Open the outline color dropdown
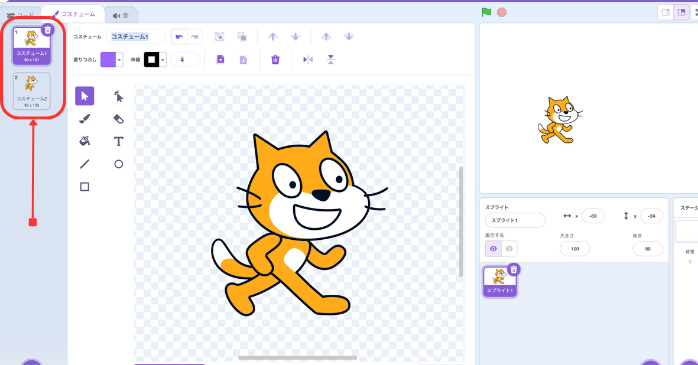 coord(163,60)
